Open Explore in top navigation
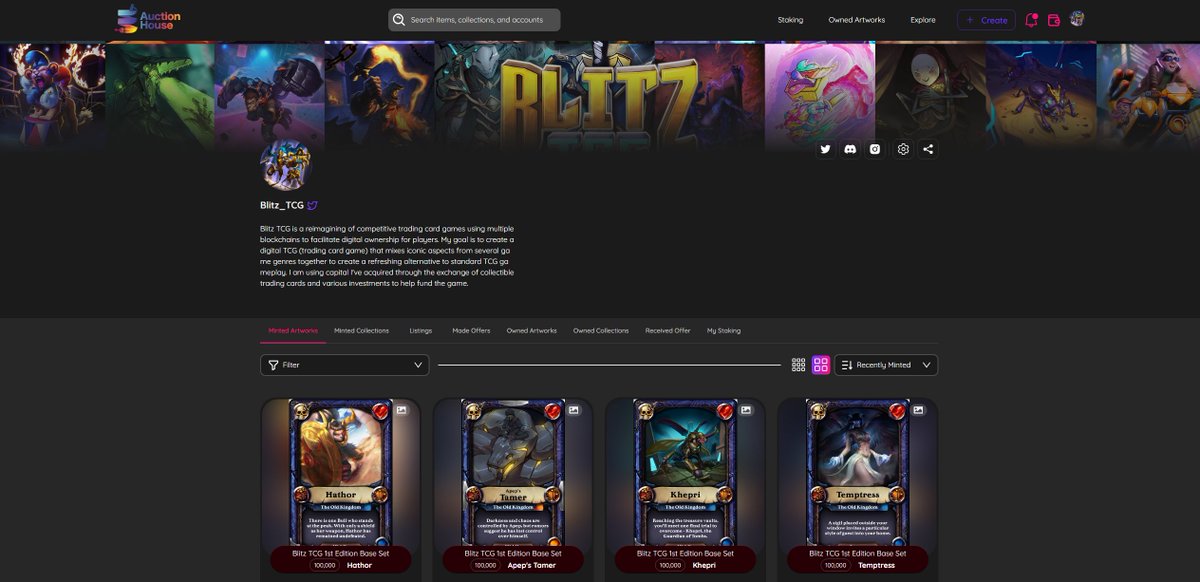 coord(923,20)
